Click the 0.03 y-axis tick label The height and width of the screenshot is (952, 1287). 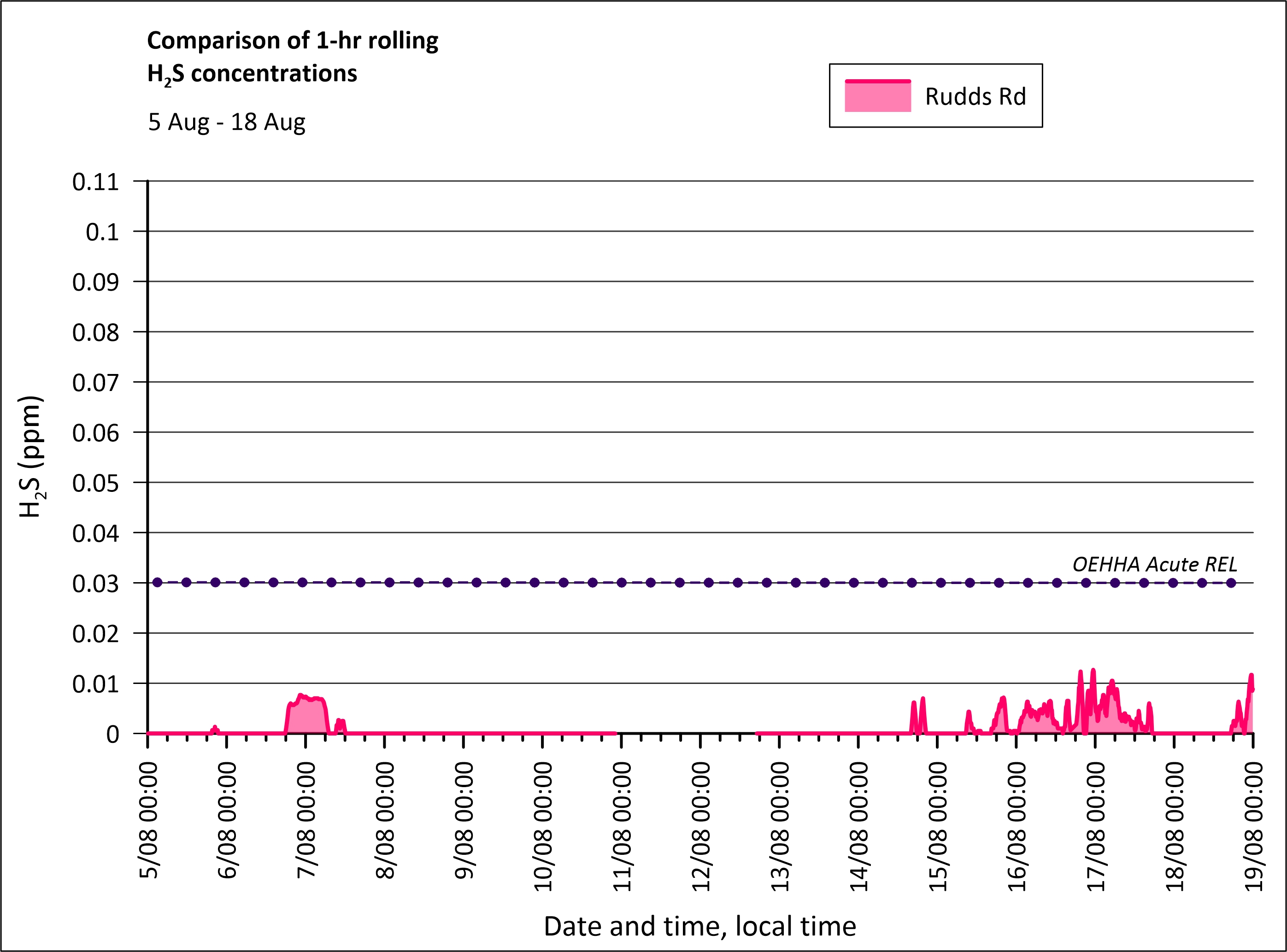[x=95, y=584]
